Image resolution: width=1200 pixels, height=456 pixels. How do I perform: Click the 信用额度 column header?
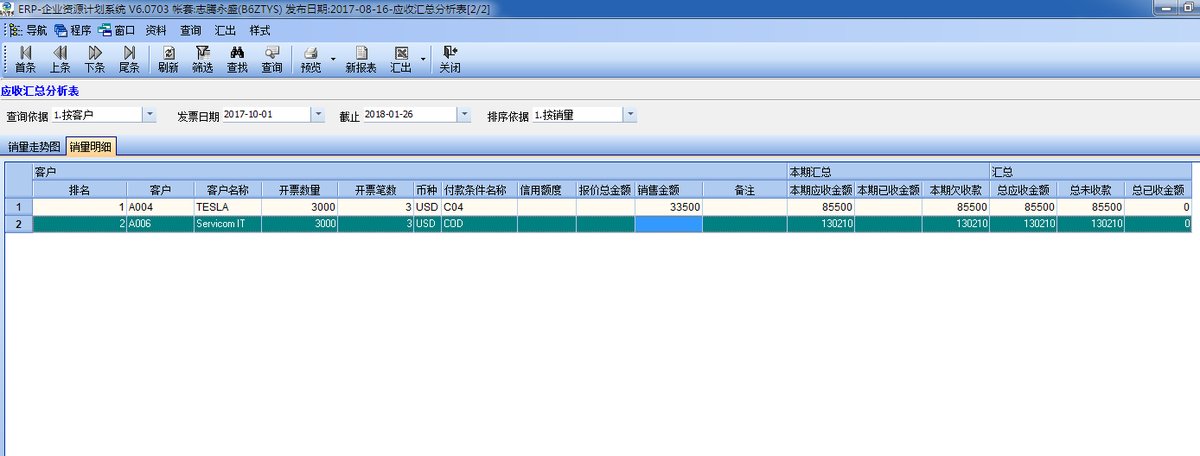point(546,189)
